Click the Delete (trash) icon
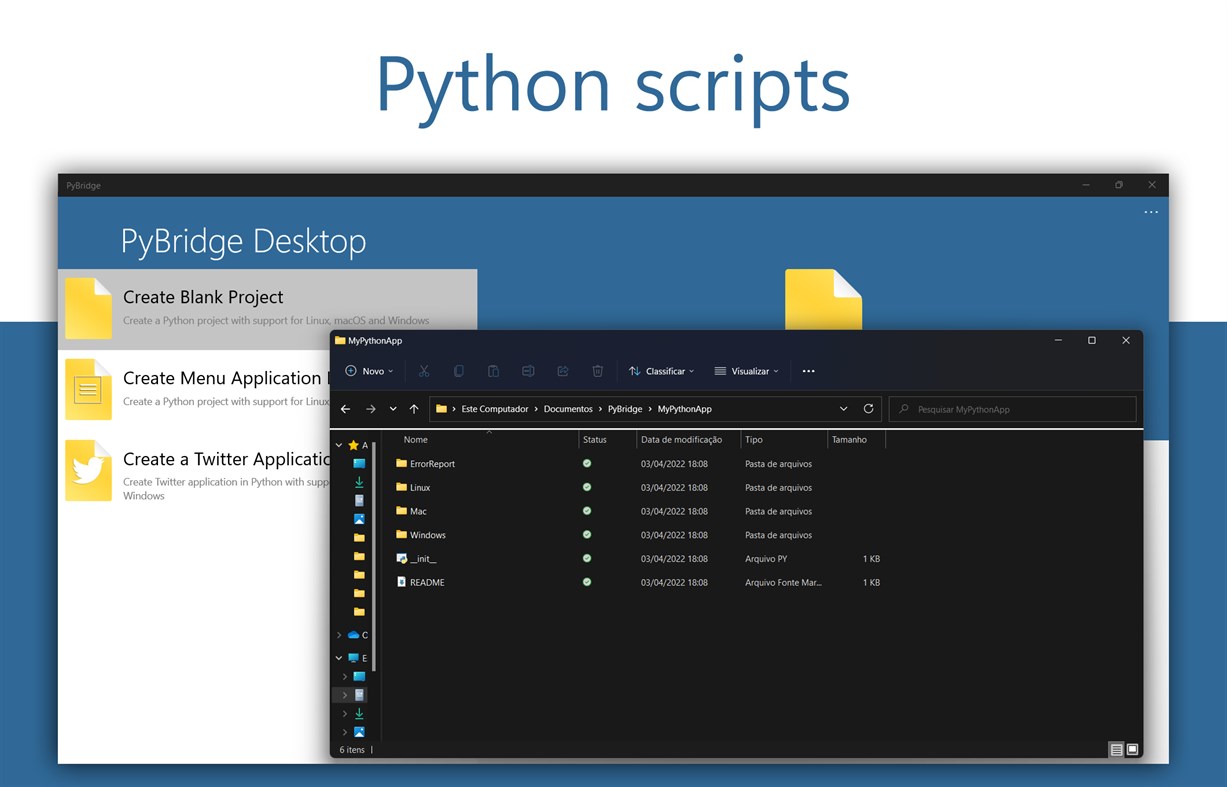 tap(598, 371)
